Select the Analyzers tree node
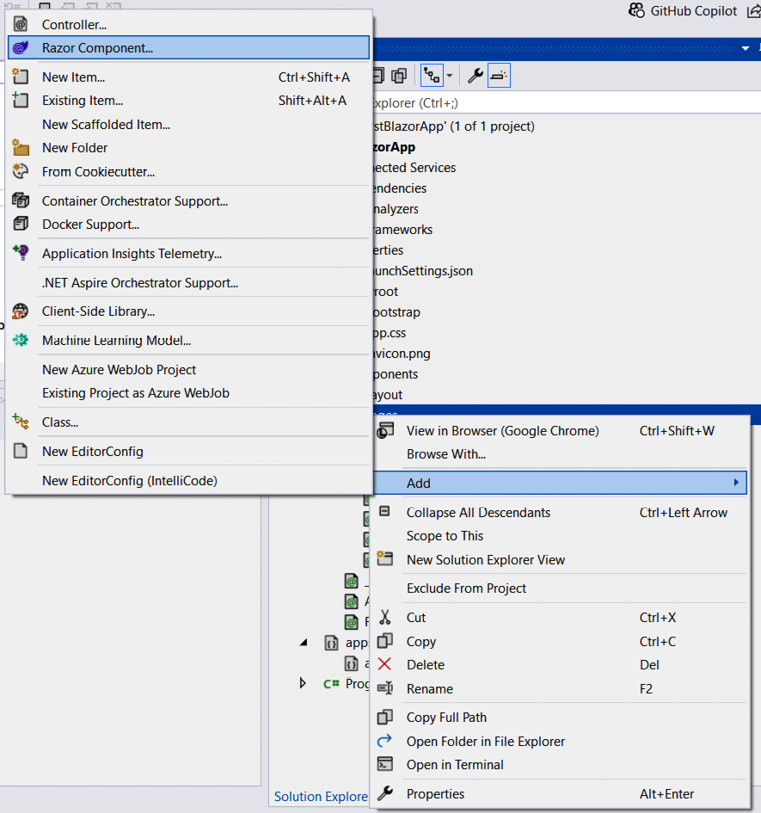Image resolution: width=761 pixels, height=813 pixels. (395, 208)
